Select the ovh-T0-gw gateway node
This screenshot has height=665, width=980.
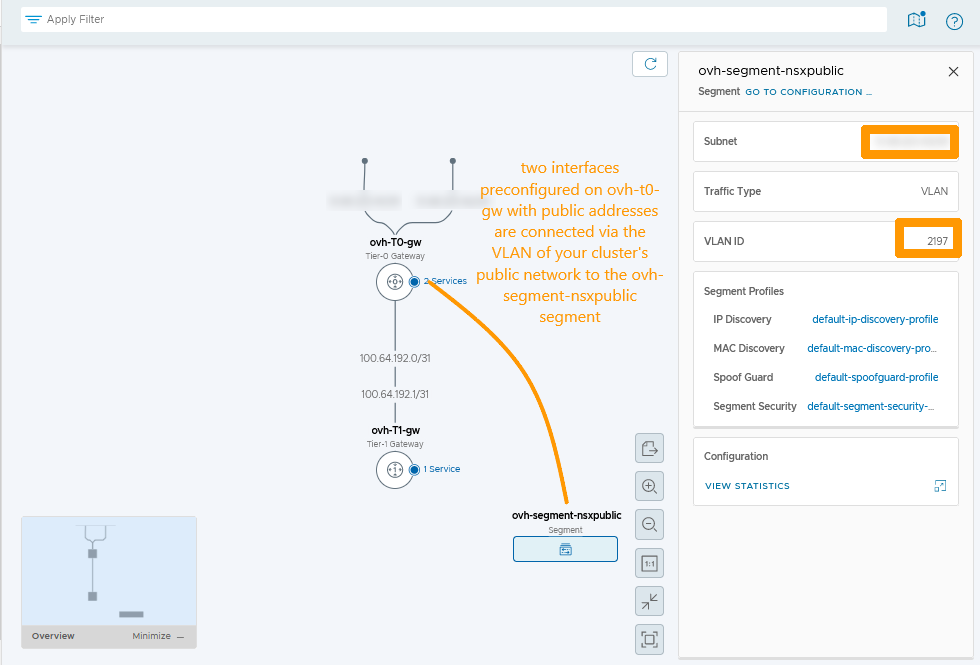click(x=394, y=282)
